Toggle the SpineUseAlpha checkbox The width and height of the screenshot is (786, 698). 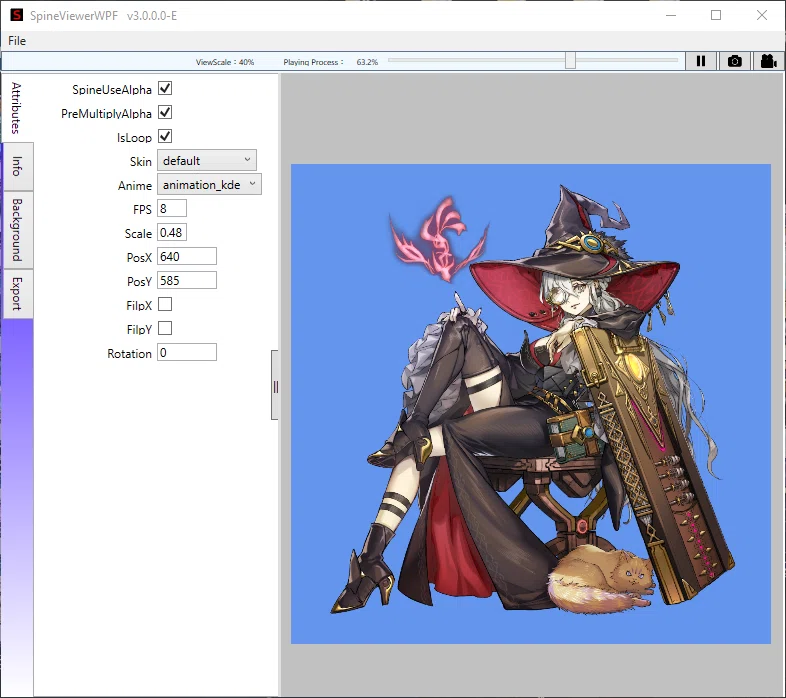[x=165, y=89]
